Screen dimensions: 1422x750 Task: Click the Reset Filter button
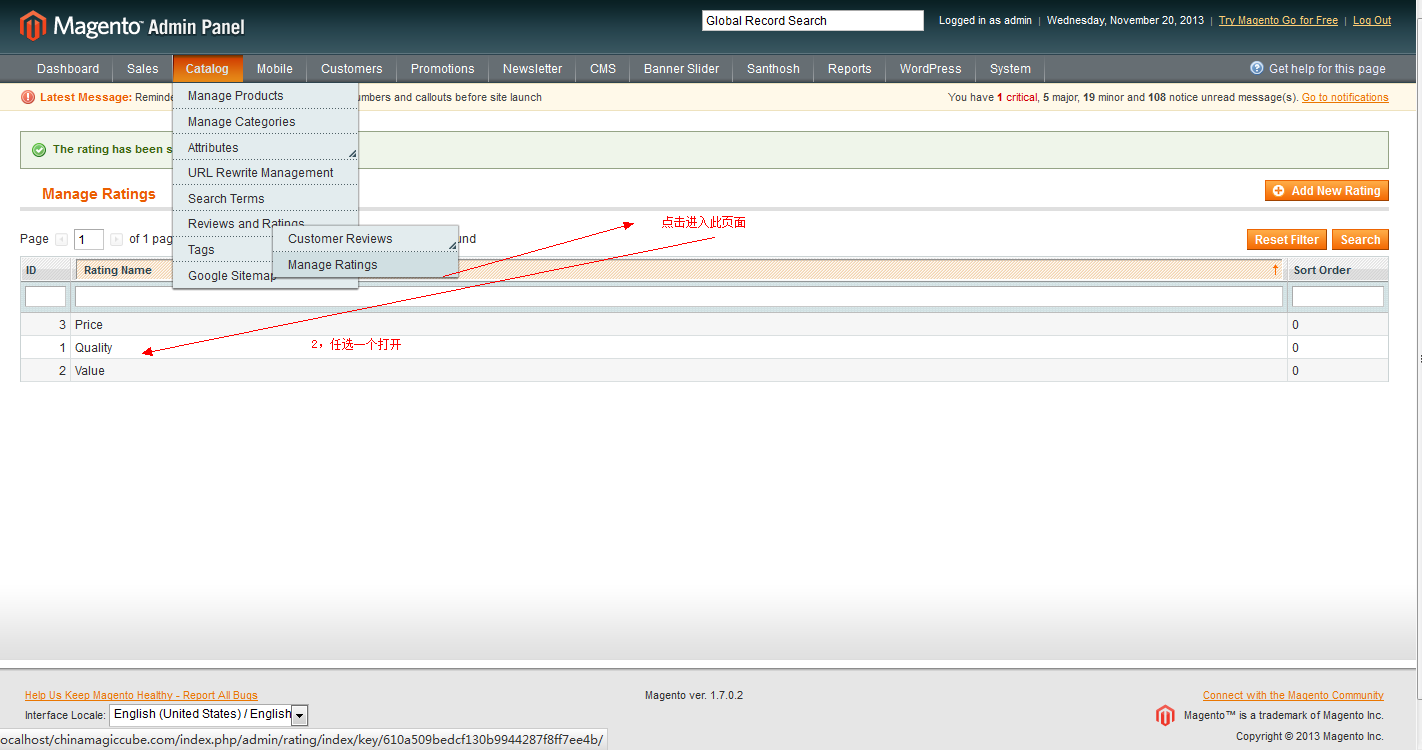click(x=1286, y=240)
